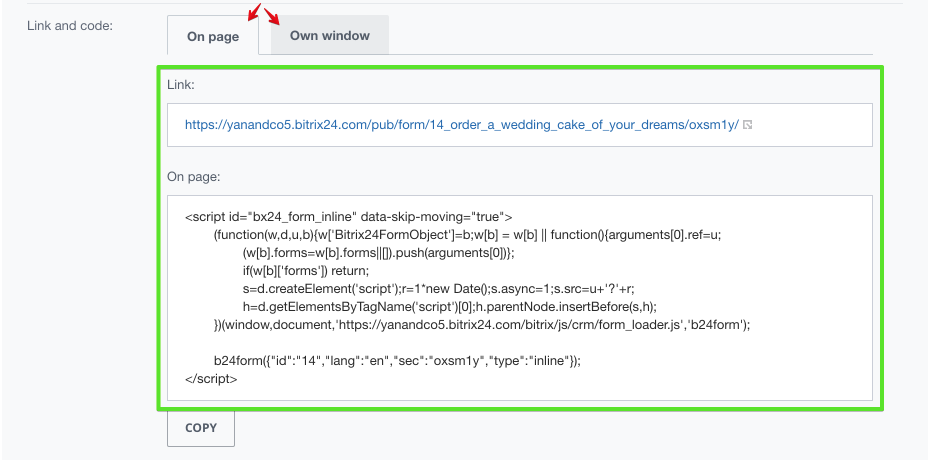The height and width of the screenshot is (460, 930).
Task: Click the blank line inside the code box
Action: tap(520, 343)
